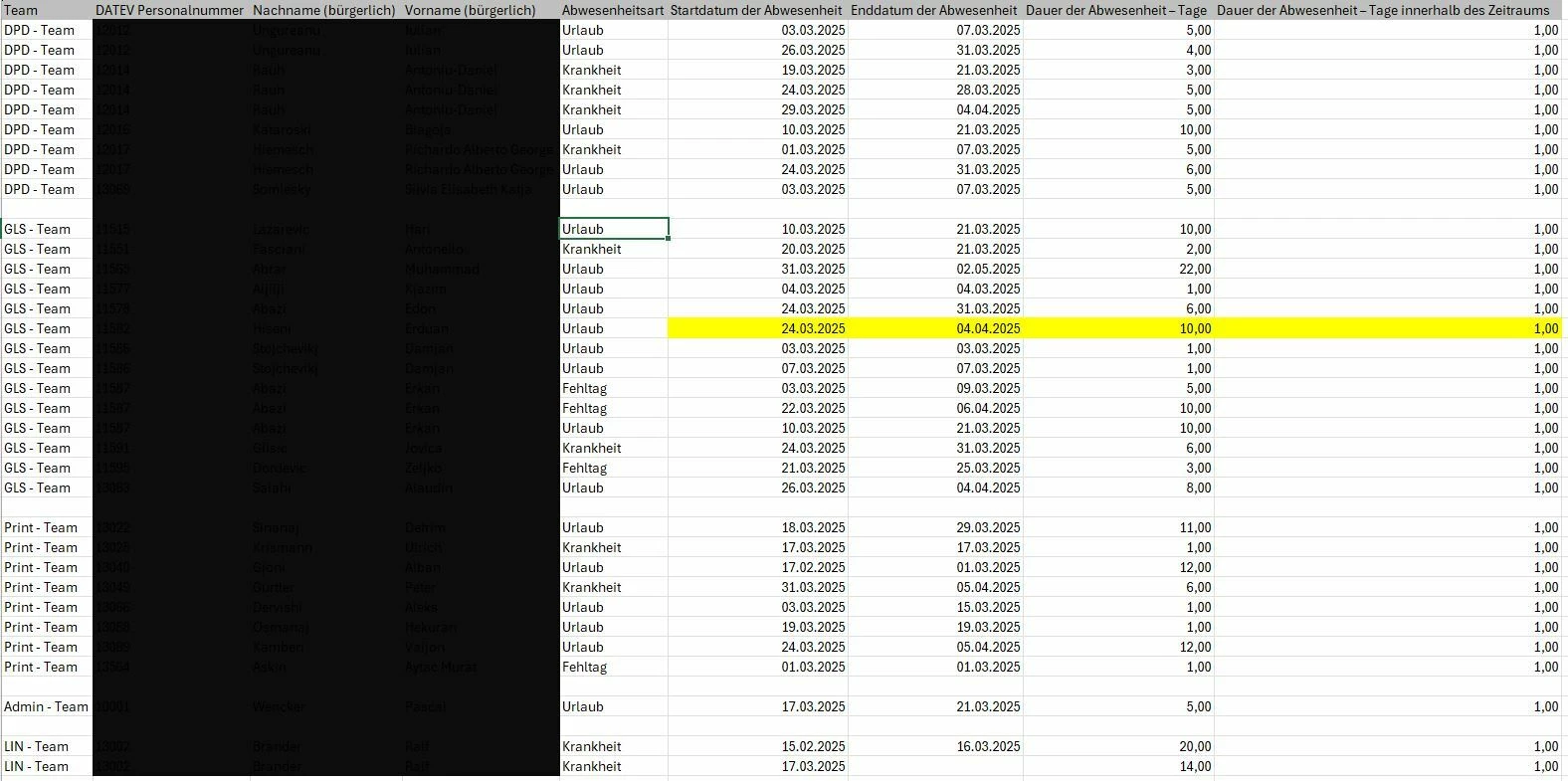Viewport: 1568px width, 781px height.
Task: Click the Dauer der Abwesenheit – Tage header
Action: point(1116,10)
